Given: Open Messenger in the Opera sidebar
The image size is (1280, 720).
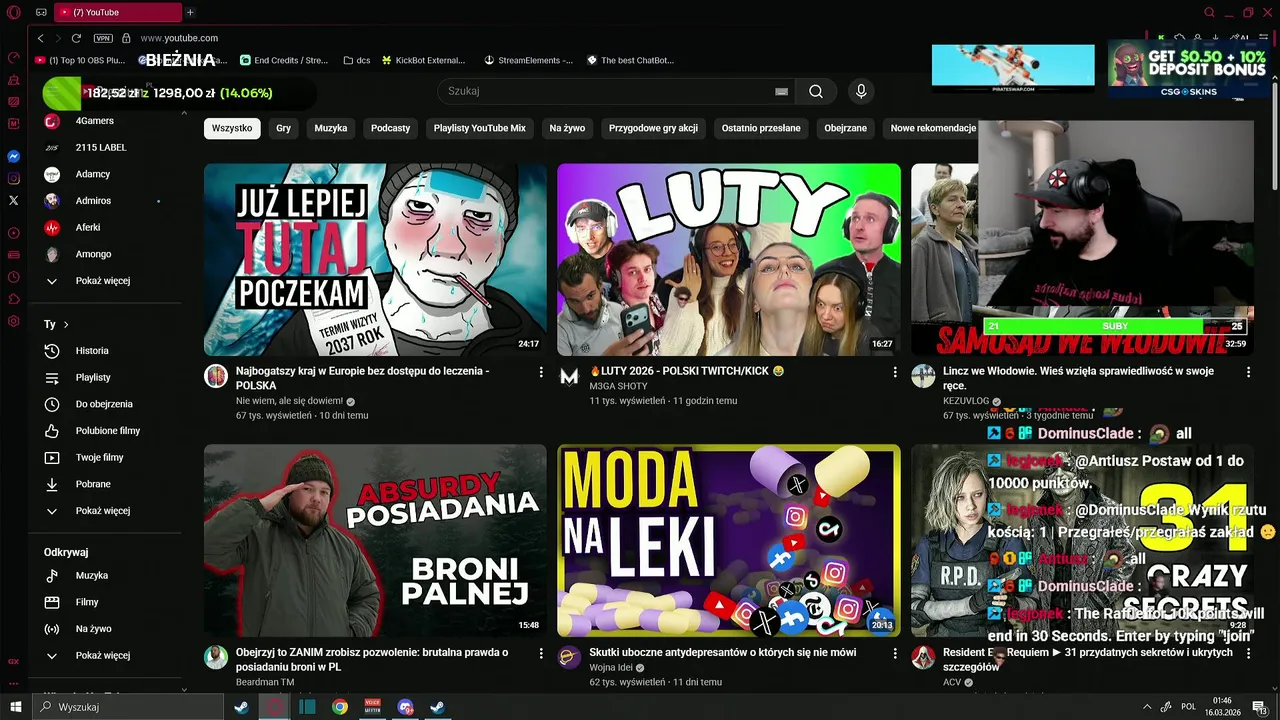Looking at the screenshot, I should click(x=14, y=157).
